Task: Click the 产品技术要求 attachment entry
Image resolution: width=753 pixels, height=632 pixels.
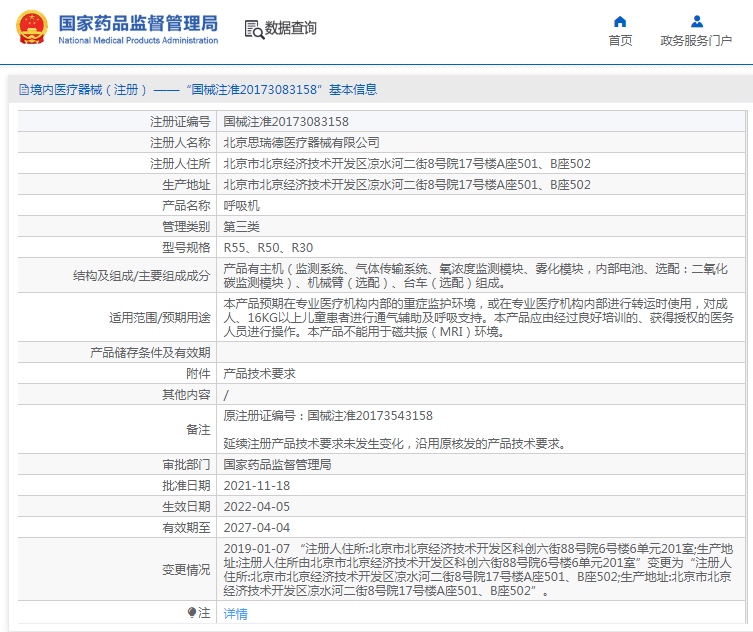Action: point(259,373)
